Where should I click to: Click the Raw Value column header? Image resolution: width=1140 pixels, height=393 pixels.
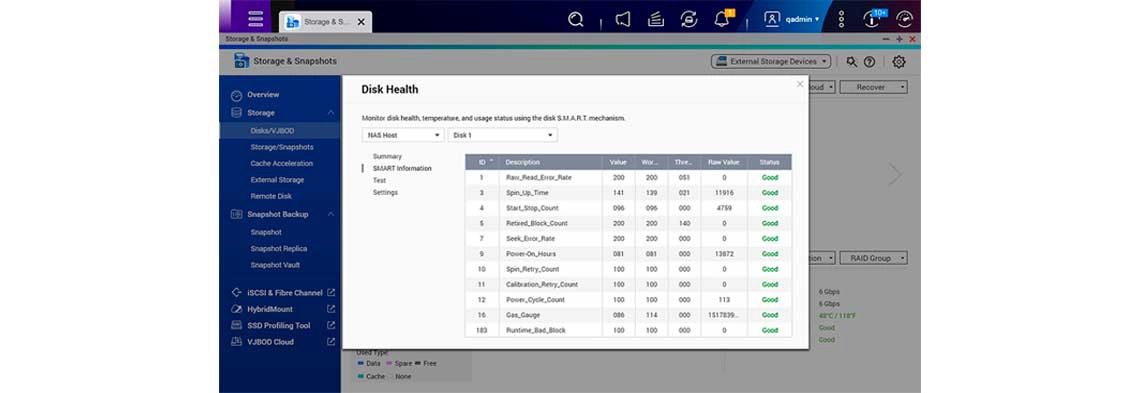[724, 162]
